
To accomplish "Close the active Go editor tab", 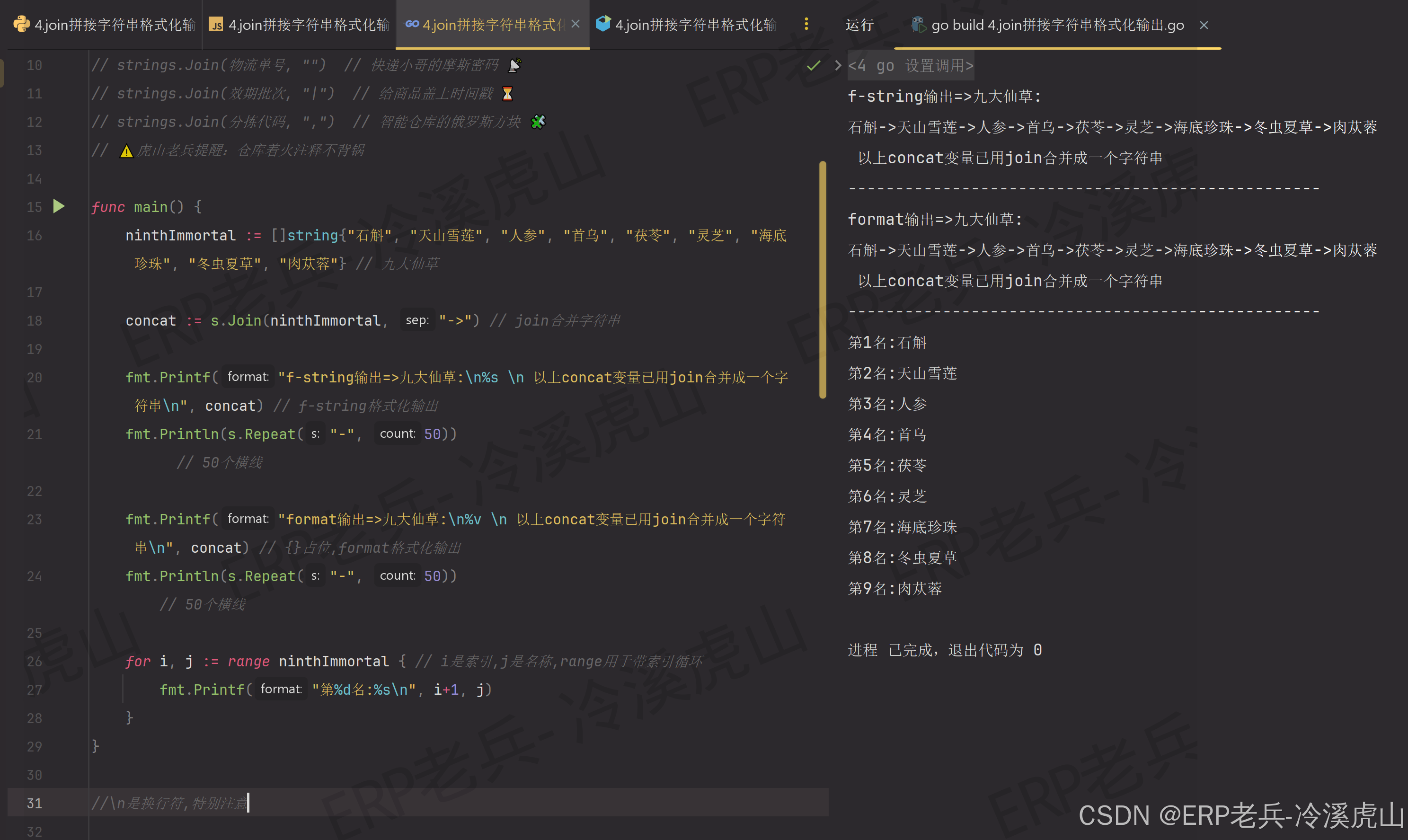I will pyautogui.click(x=576, y=24).
